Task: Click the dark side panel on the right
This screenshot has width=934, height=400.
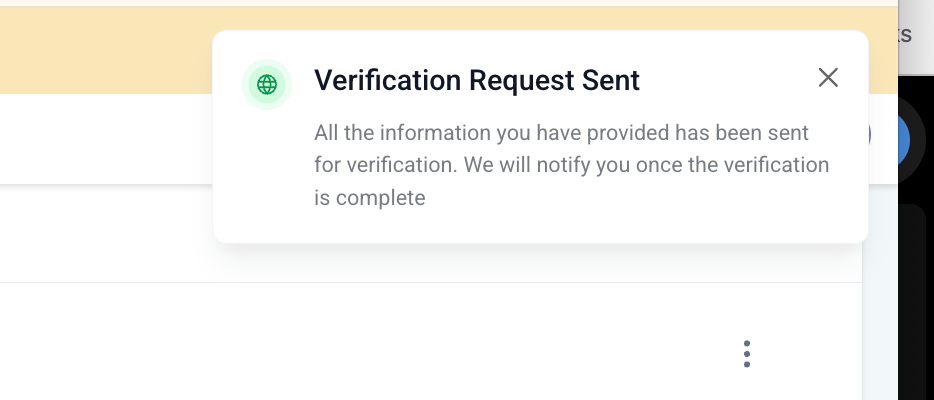Action: (x=915, y=300)
